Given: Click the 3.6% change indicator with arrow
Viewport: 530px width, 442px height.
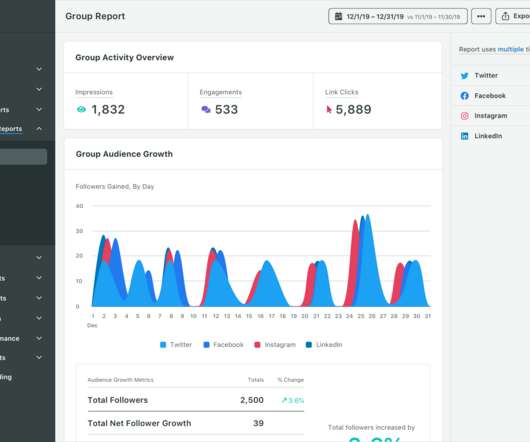Looking at the screenshot, I should tap(293, 400).
